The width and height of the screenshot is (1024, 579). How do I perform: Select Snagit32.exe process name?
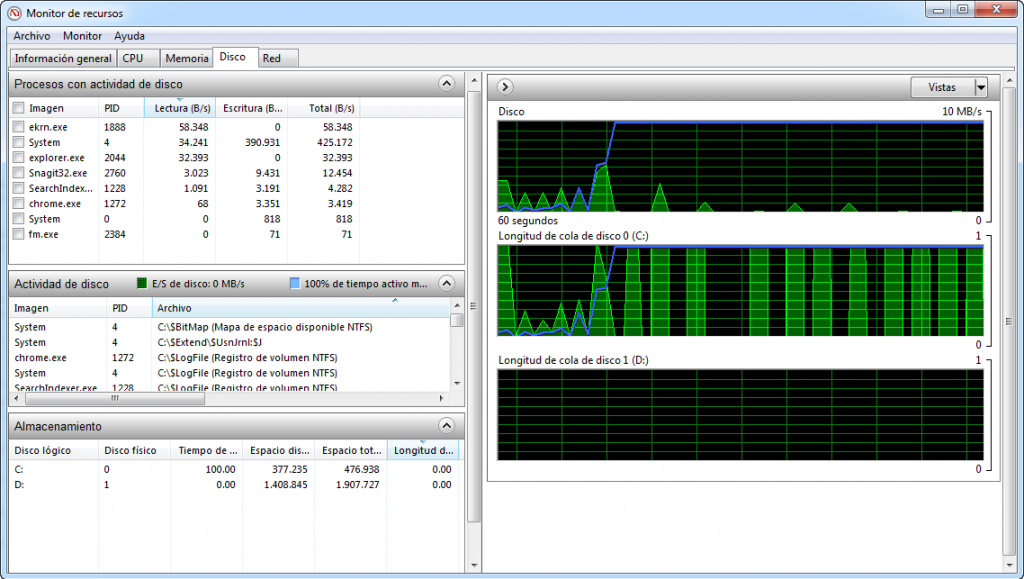pos(57,173)
